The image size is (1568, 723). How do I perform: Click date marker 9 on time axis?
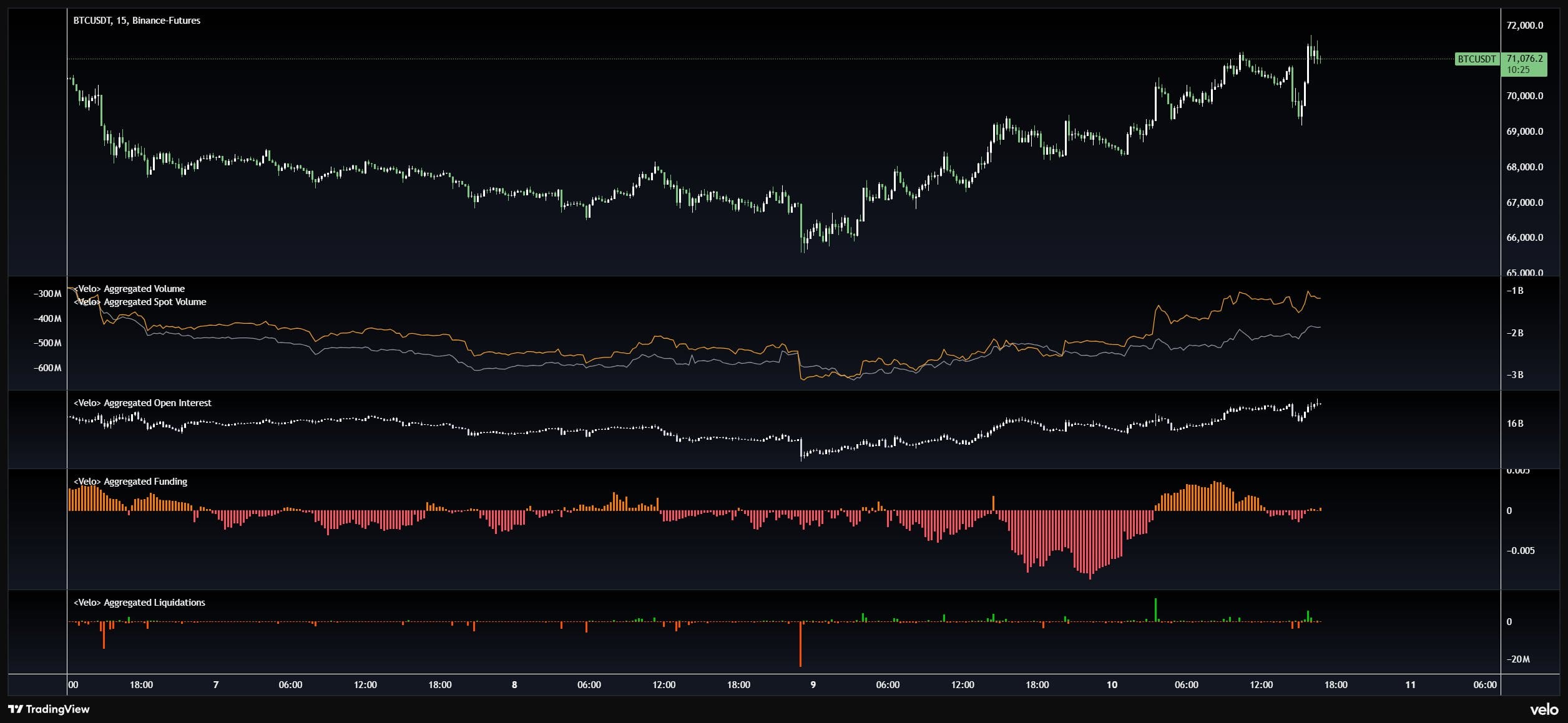pos(813,685)
